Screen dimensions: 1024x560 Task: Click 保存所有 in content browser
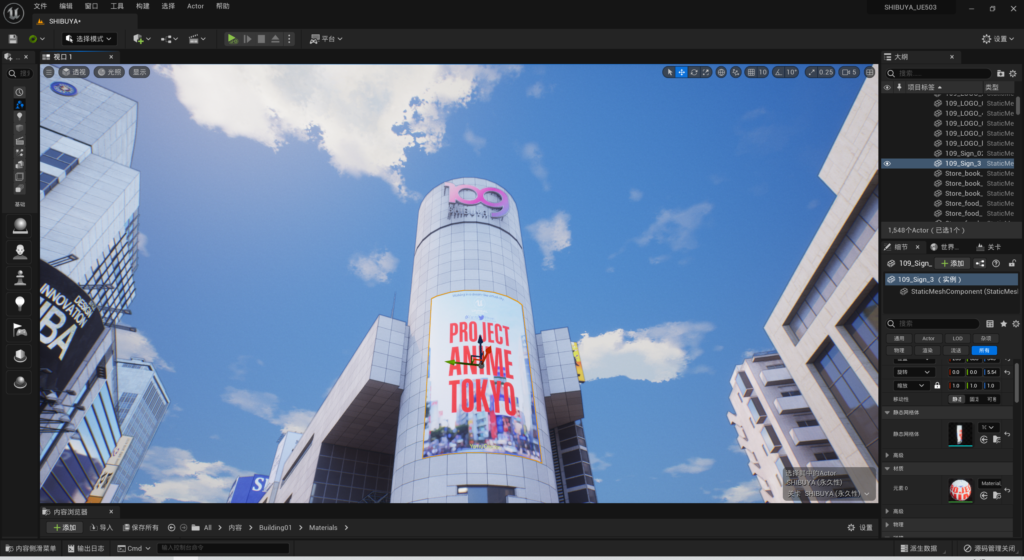(140, 527)
